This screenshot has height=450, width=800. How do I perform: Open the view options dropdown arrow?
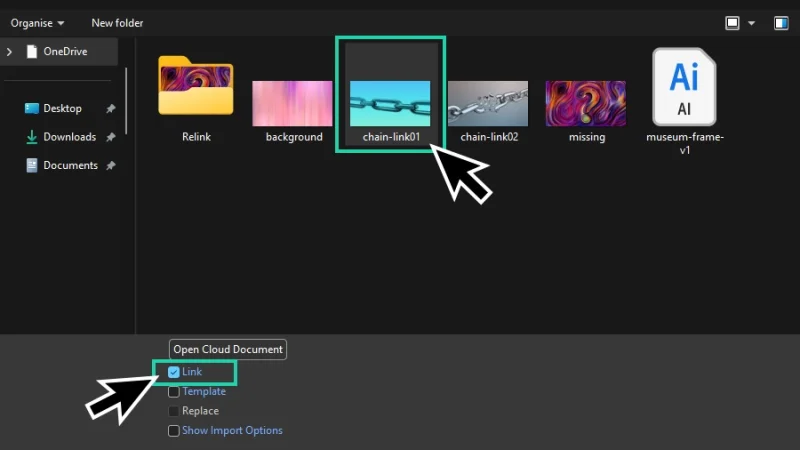pyautogui.click(x=751, y=22)
